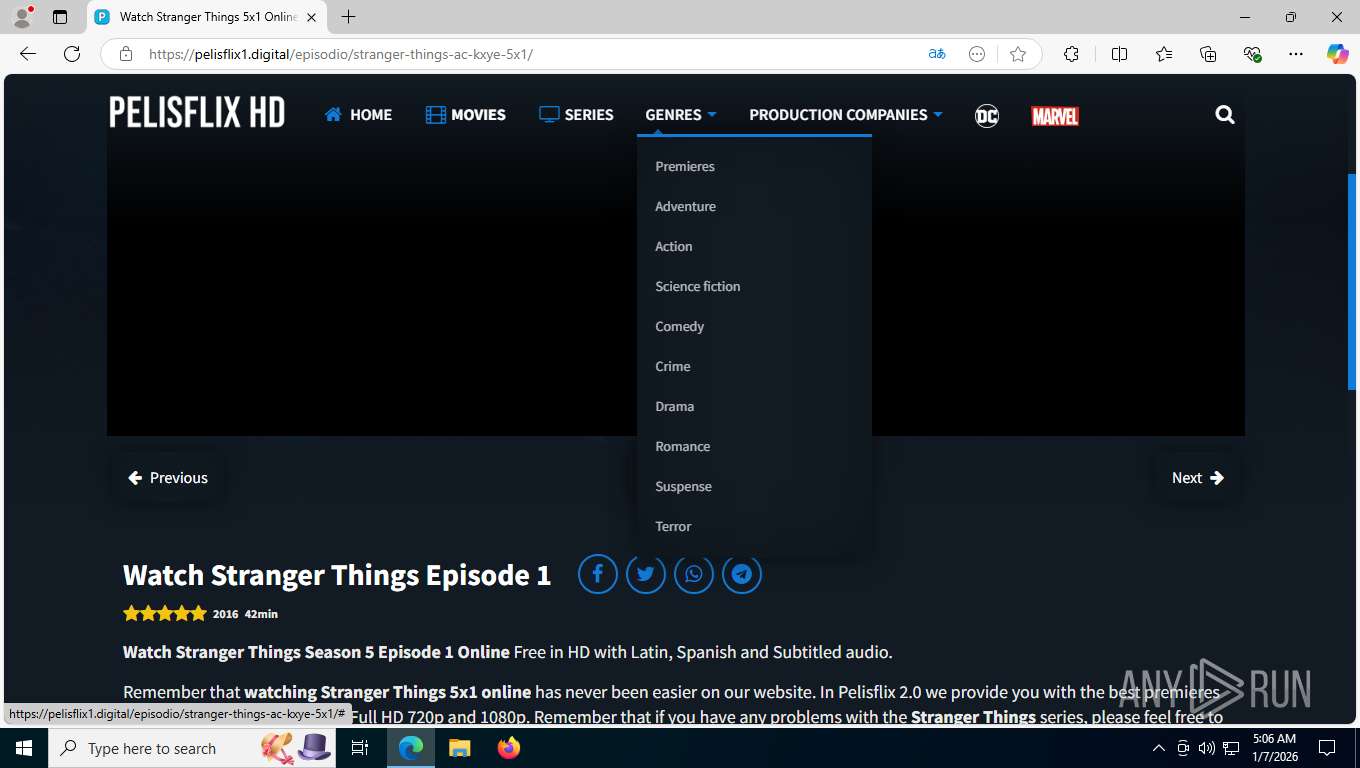This screenshot has height=768, width=1360.
Task: Reload the page
Action: (72, 54)
